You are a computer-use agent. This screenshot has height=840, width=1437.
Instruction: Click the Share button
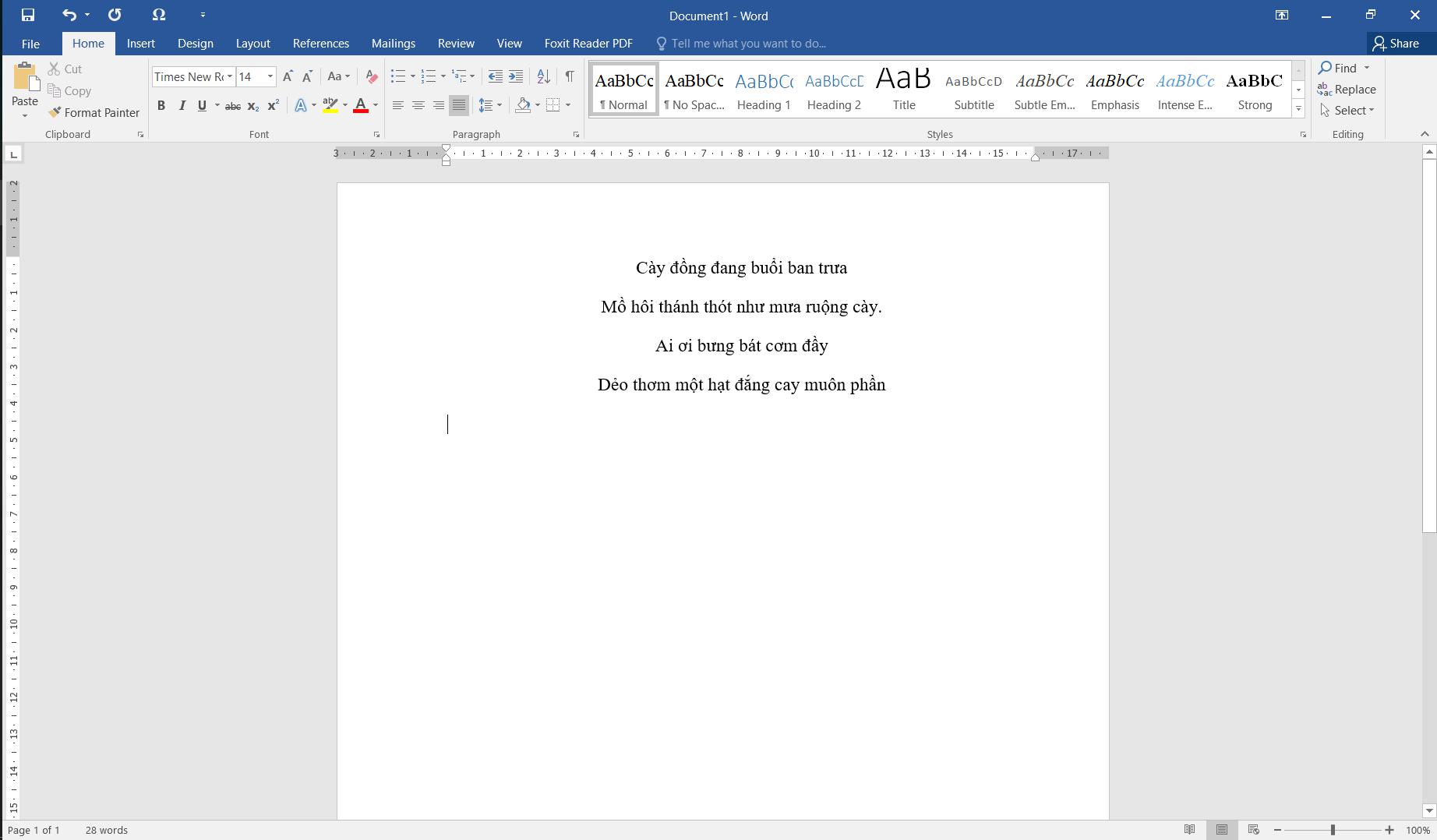tap(1396, 44)
